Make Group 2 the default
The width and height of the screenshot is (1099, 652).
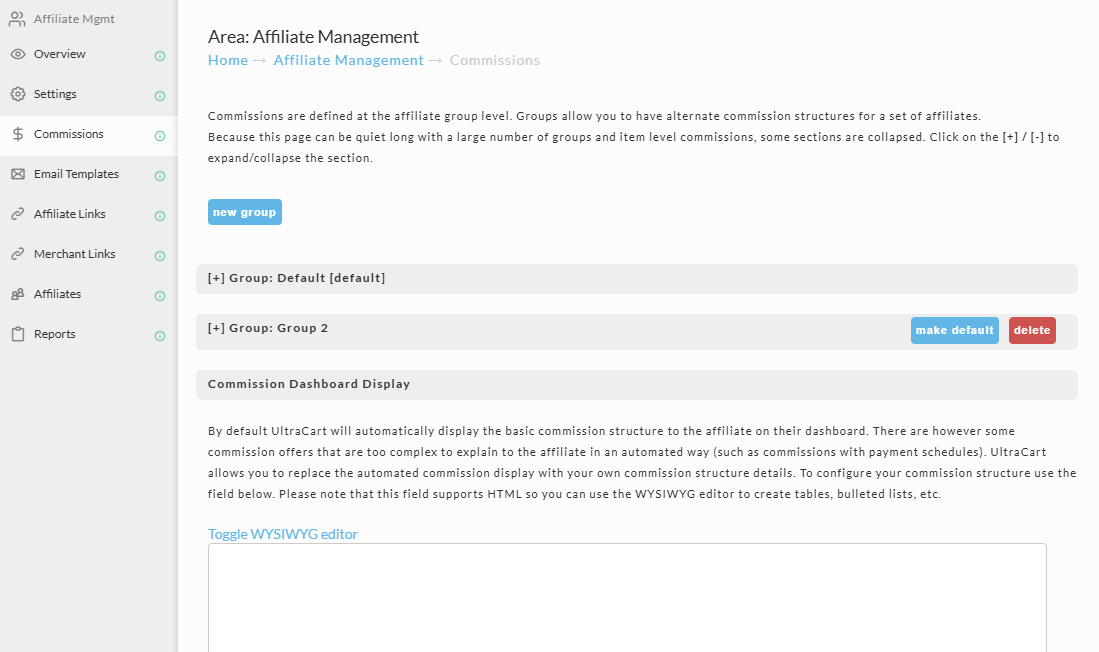click(x=955, y=330)
